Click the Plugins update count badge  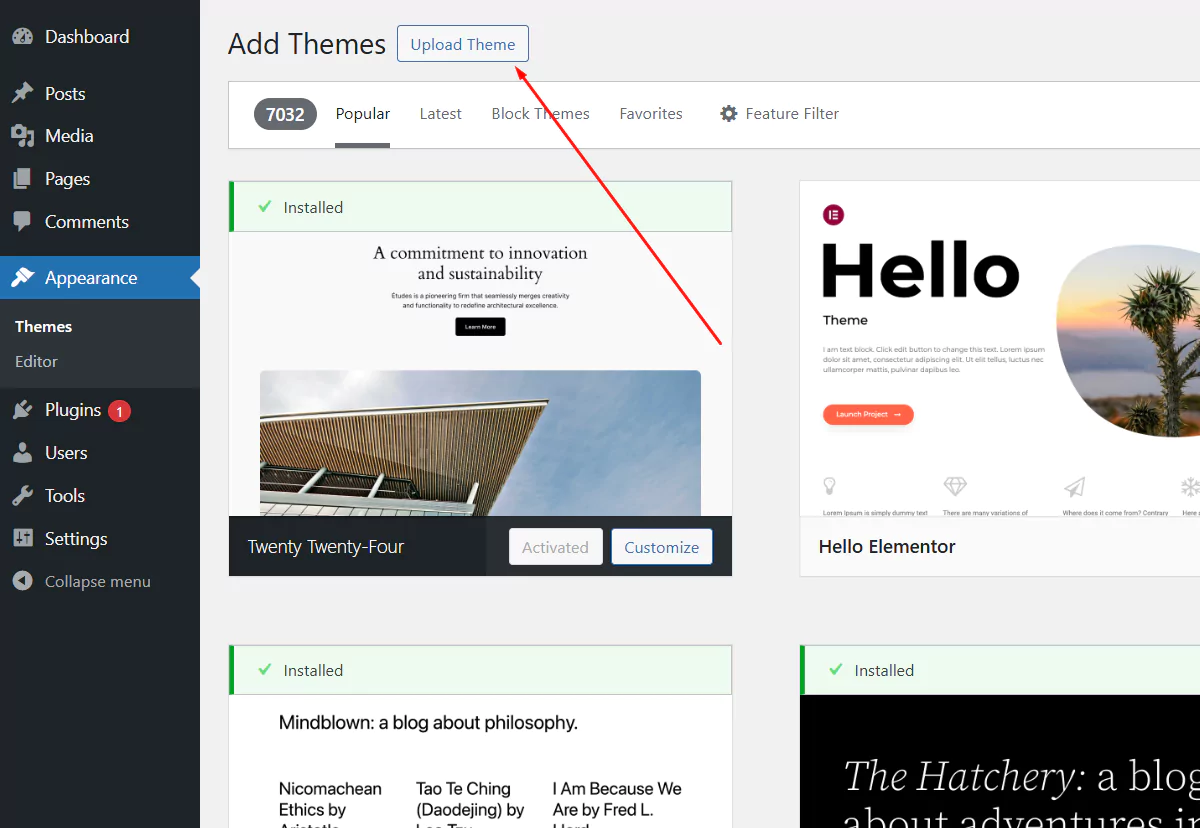pos(119,411)
